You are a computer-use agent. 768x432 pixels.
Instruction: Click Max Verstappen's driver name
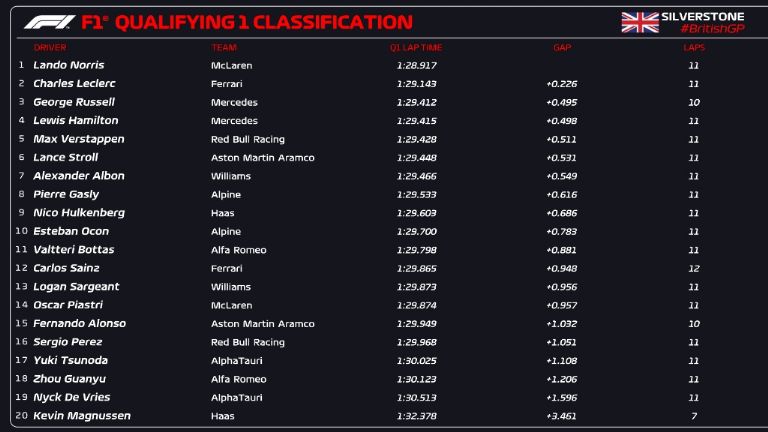(x=78, y=139)
